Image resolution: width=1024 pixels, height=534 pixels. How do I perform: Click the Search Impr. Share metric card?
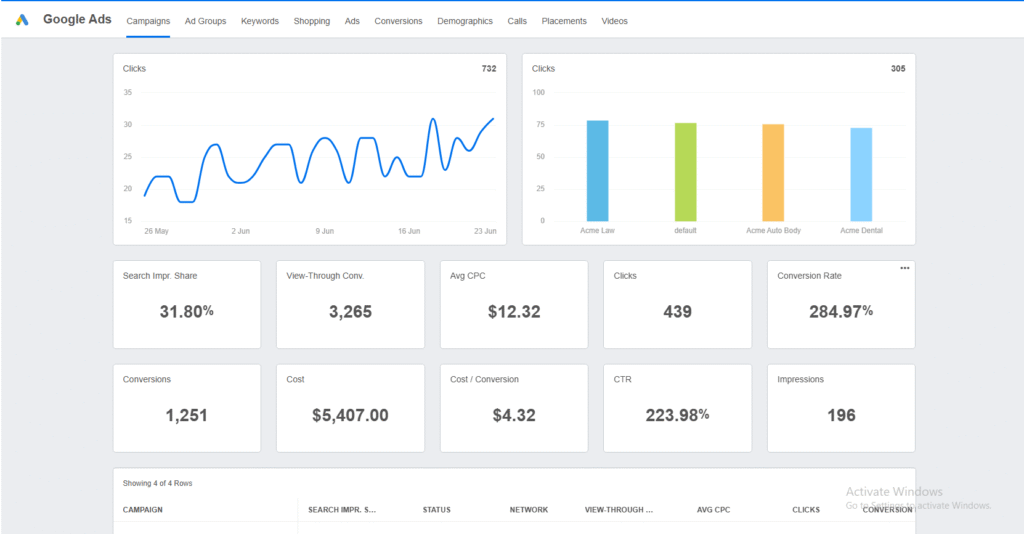[187, 305]
